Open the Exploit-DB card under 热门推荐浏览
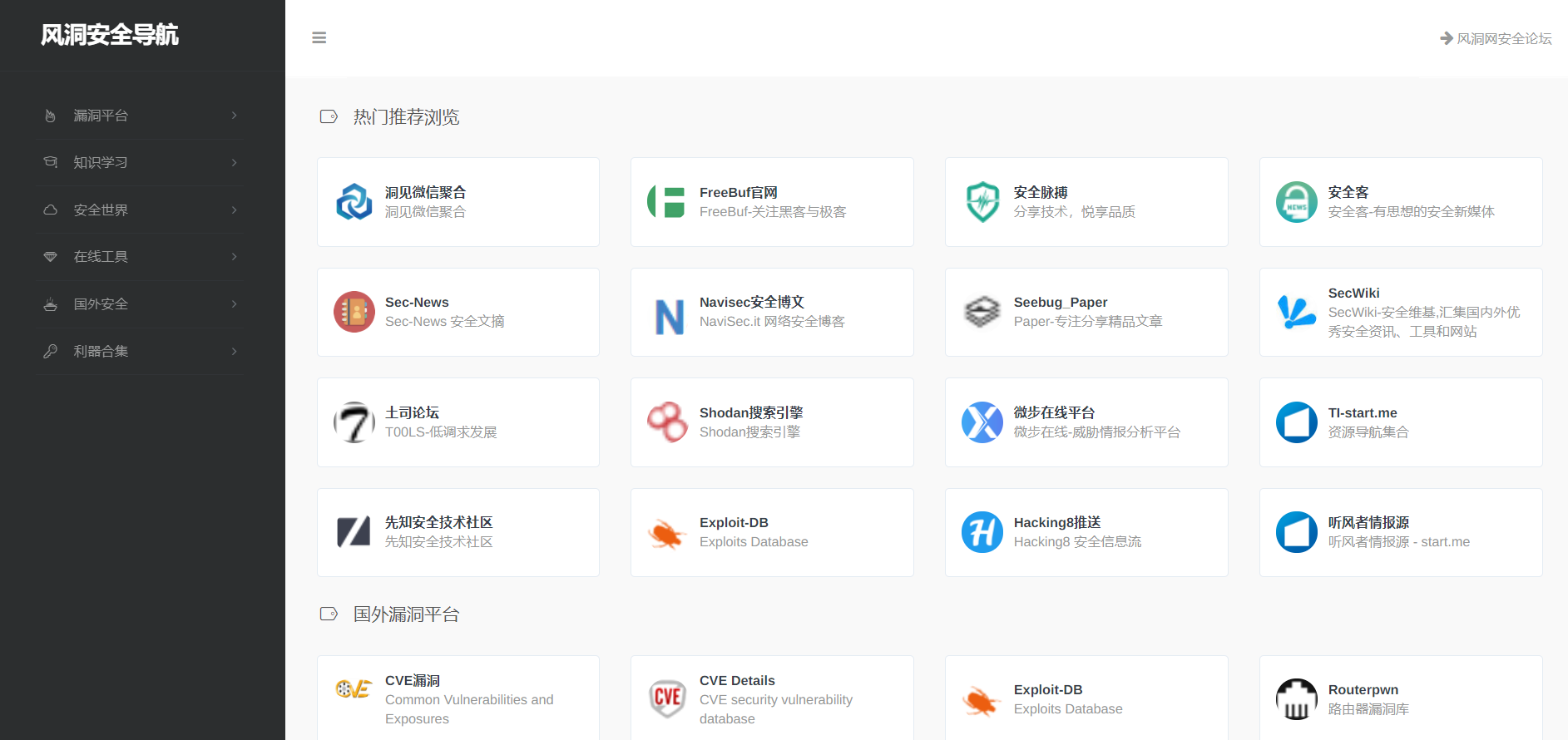1568x740 pixels. pyautogui.click(x=772, y=532)
